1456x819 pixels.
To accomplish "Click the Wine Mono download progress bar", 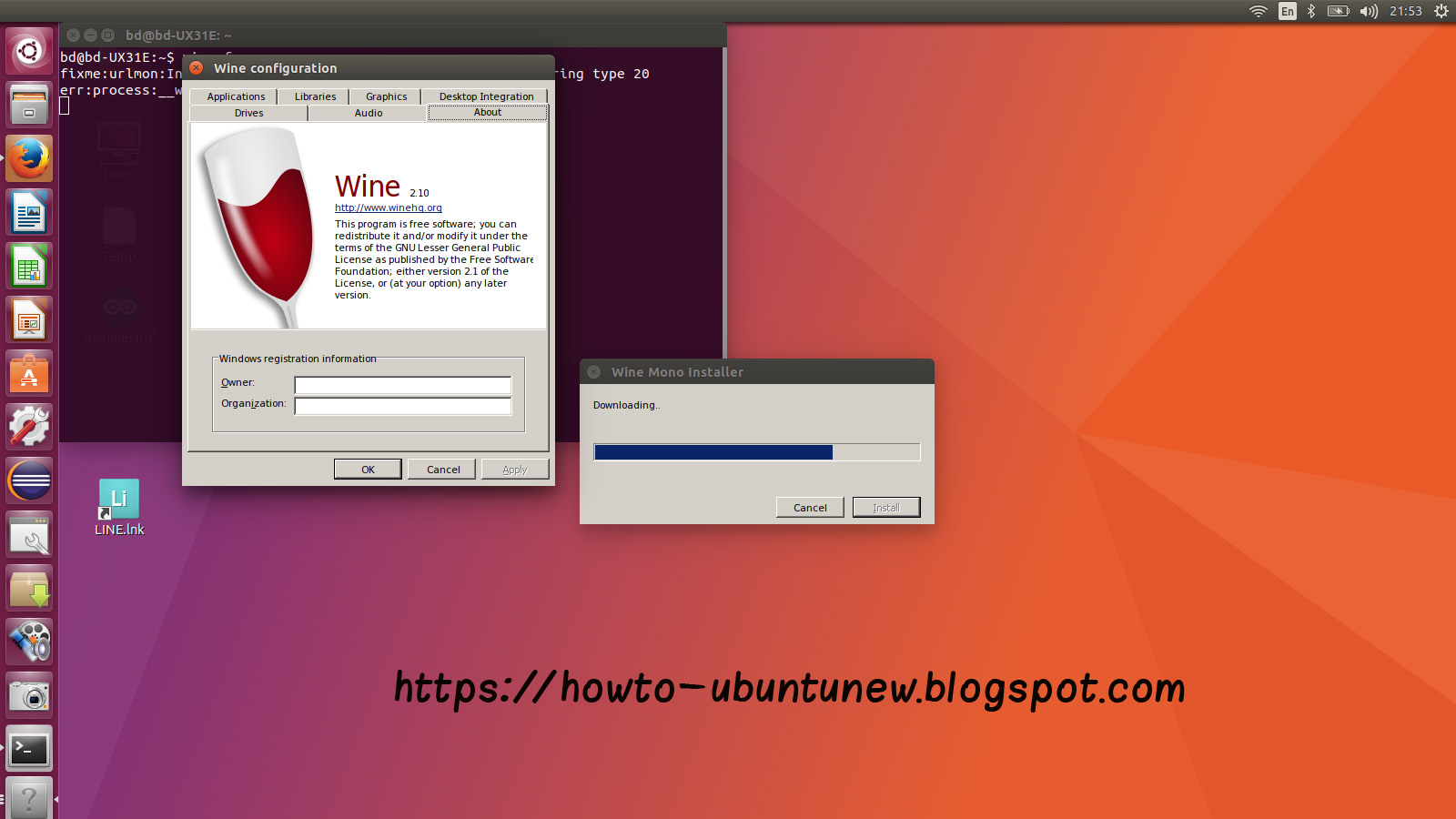I will point(757,452).
